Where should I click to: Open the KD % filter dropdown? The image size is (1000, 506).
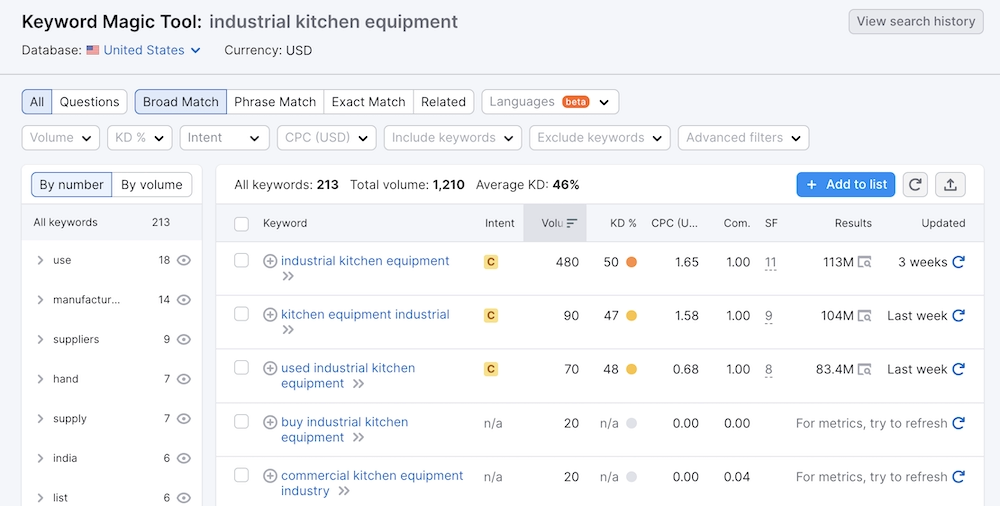140,138
